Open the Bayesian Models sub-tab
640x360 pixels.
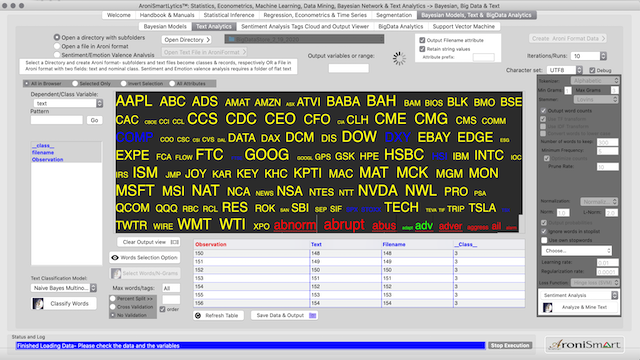[165, 27]
